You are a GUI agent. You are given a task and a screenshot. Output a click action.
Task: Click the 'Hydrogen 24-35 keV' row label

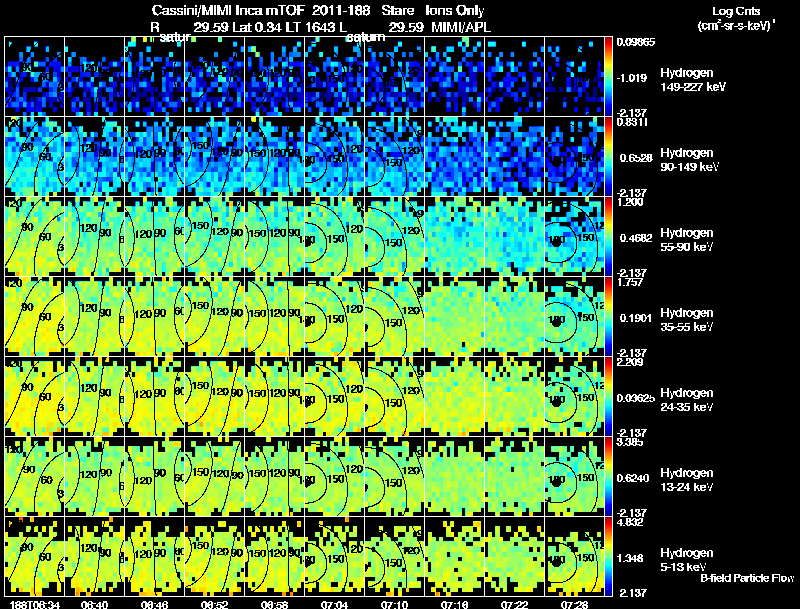coord(687,400)
